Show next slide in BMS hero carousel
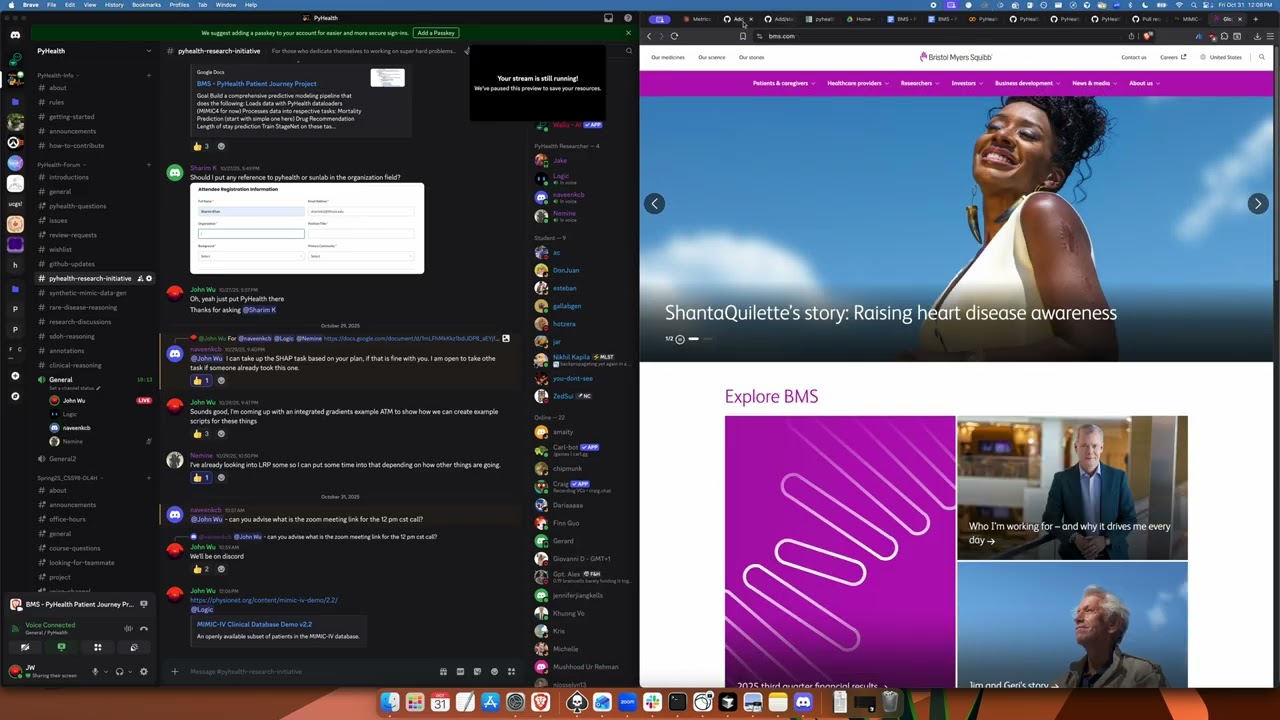Screen dimensions: 1280x720 (x=1258, y=204)
